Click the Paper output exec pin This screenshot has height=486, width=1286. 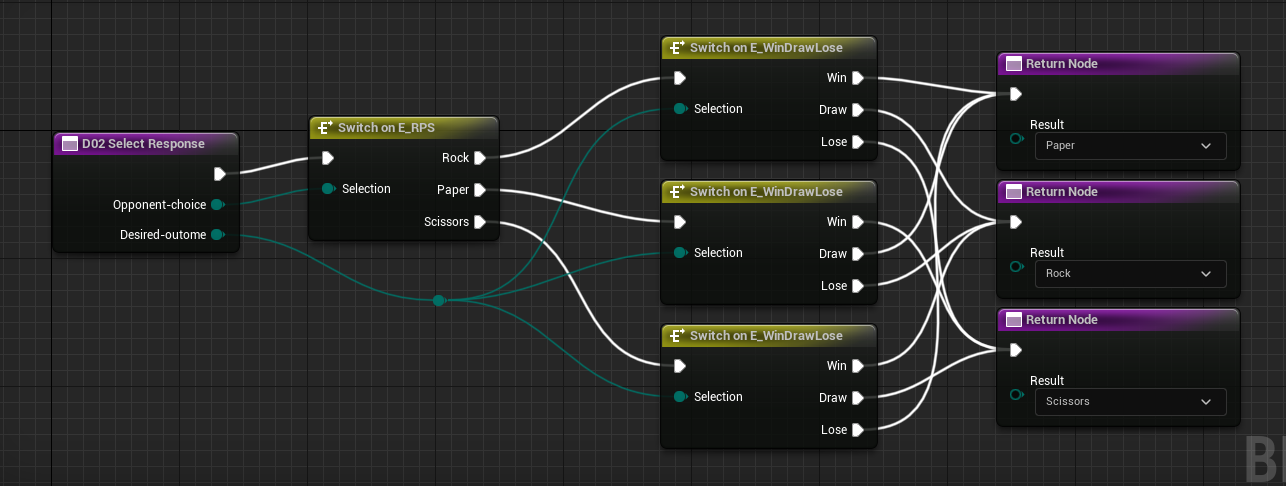[480, 190]
